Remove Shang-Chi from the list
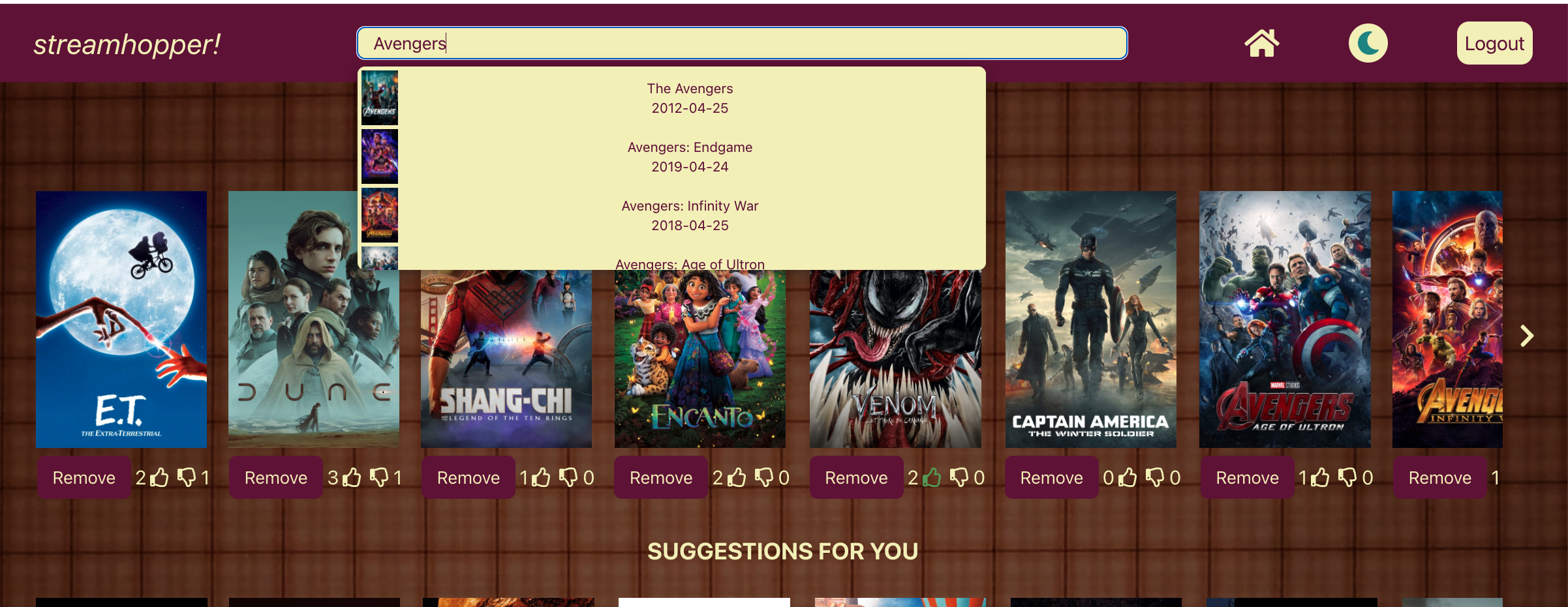The width and height of the screenshot is (1568, 607). click(x=468, y=478)
